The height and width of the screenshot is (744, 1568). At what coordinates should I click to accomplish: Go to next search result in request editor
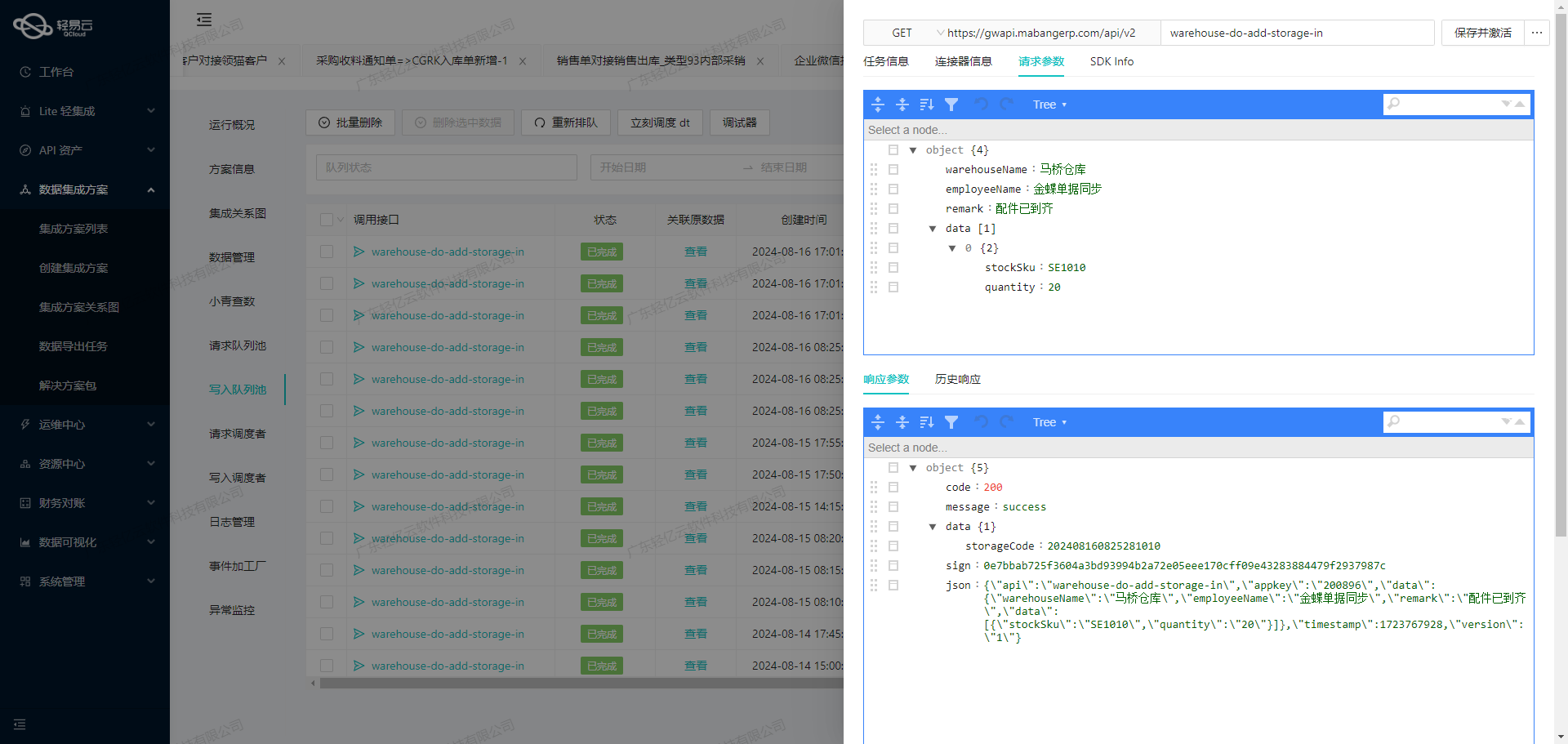click(1507, 104)
